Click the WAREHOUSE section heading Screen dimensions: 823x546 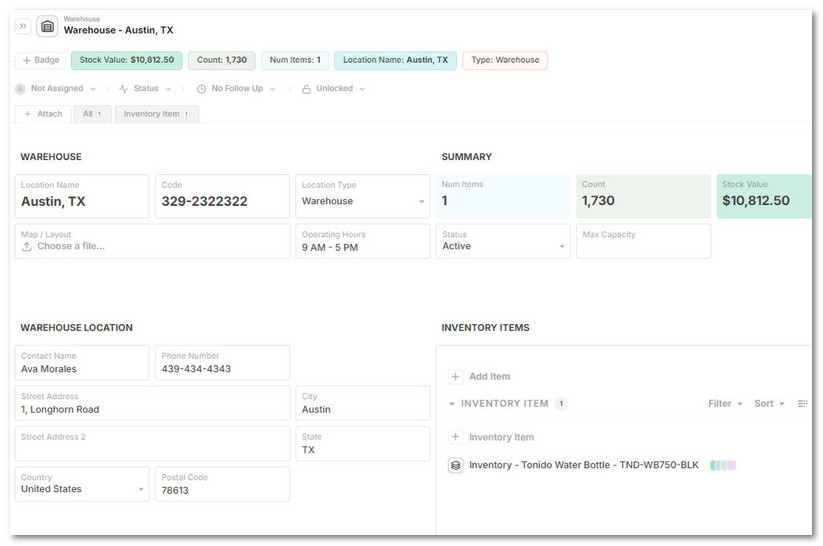click(51, 157)
